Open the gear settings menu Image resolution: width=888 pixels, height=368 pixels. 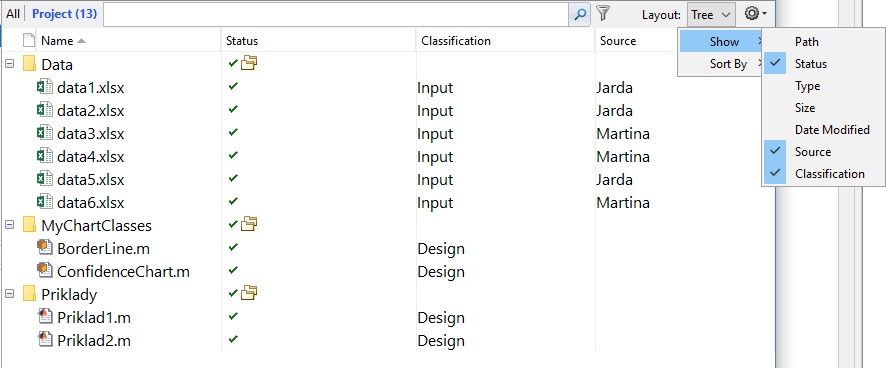756,13
